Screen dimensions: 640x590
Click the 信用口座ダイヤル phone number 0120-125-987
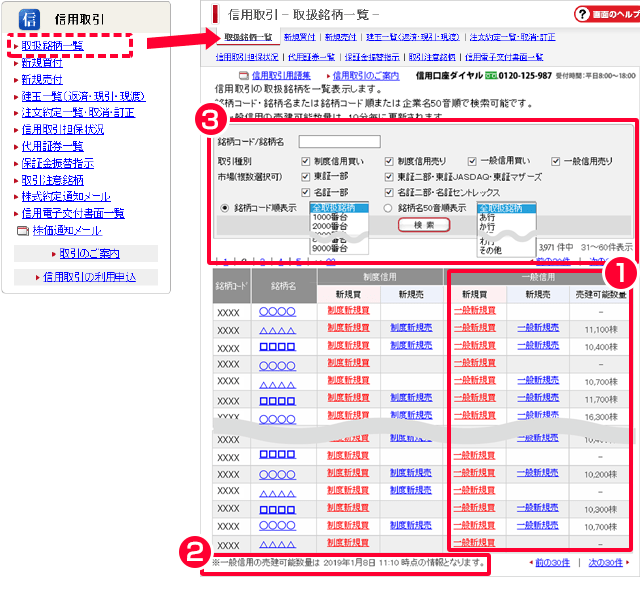525,75
